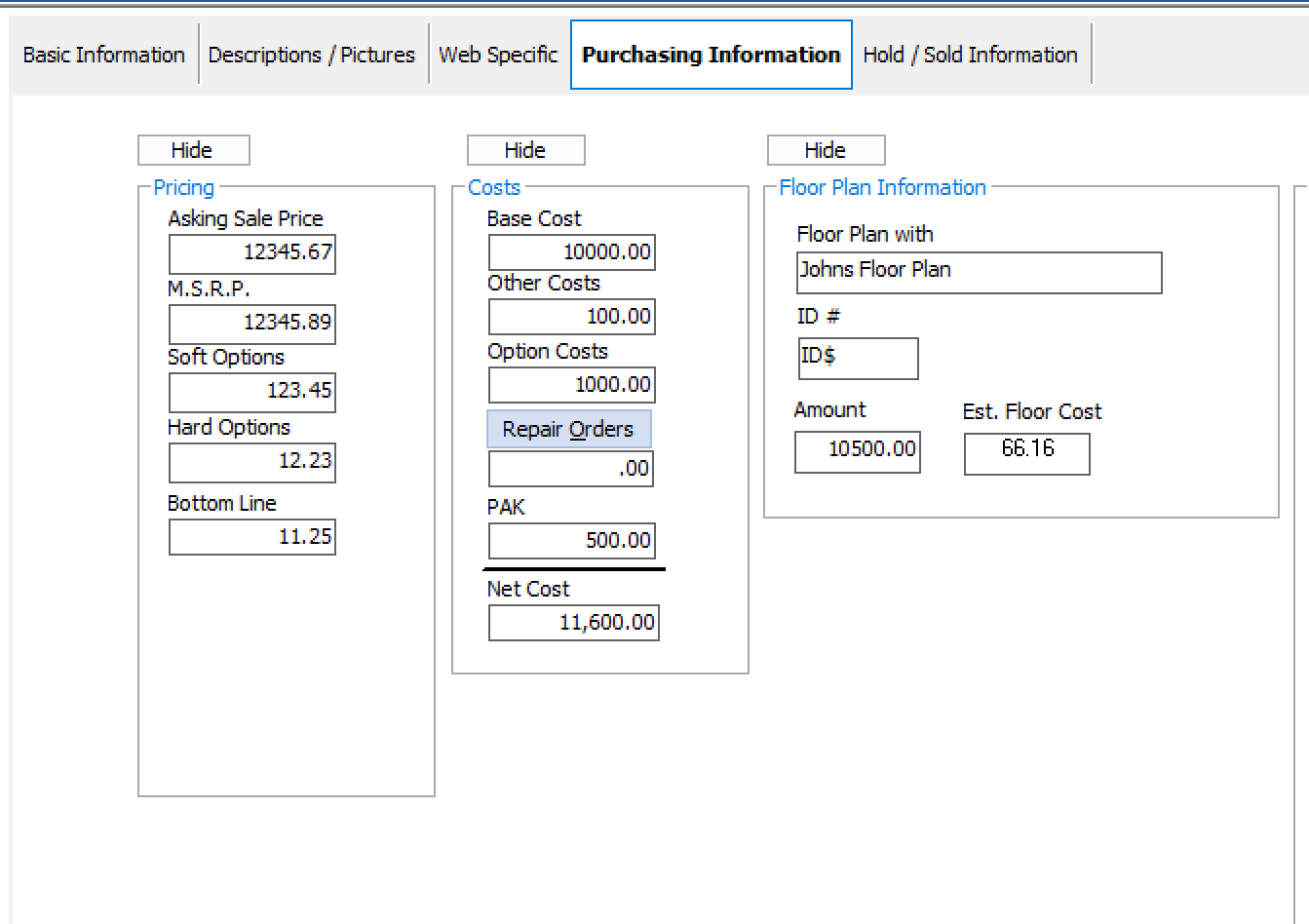Hide the Floor Plan Information section
The width and height of the screenshot is (1309, 924).
(825, 149)
